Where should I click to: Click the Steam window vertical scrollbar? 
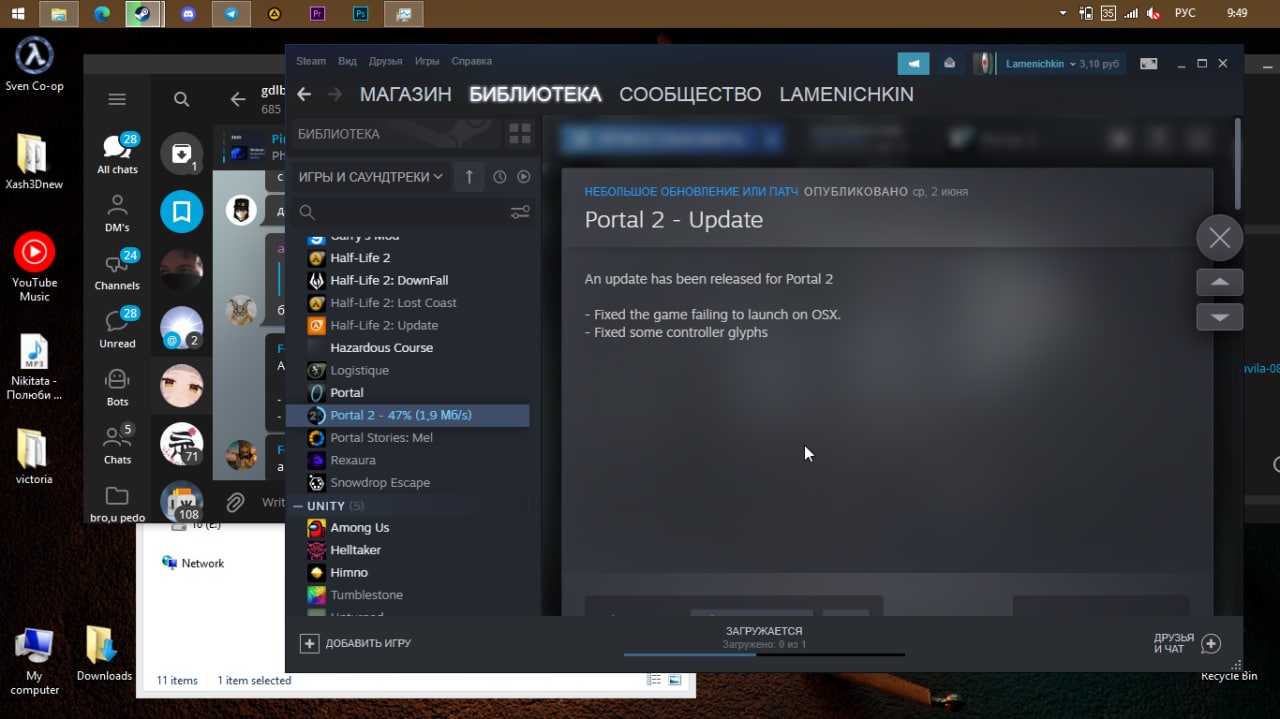(1238, 165)
